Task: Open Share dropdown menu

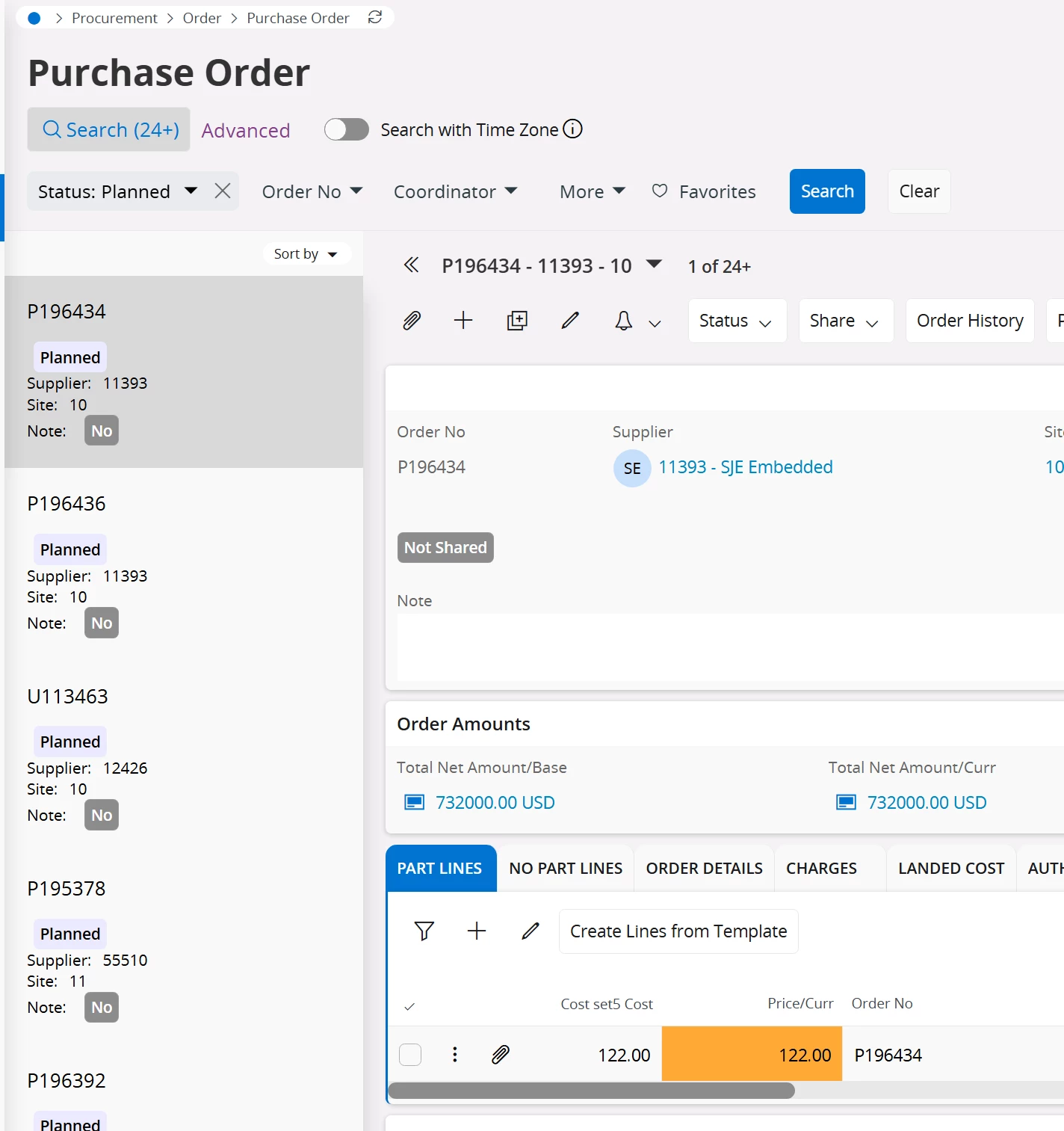Action: [x=846, y=321]
